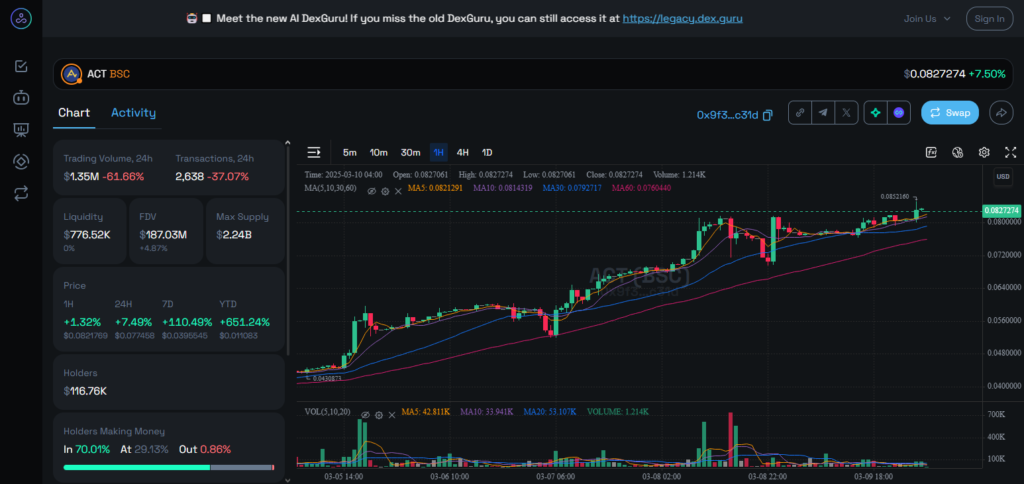This screenshot has height=484, width=1024.
Task: Click the blue Swap button
Action: tap(950, 112)
